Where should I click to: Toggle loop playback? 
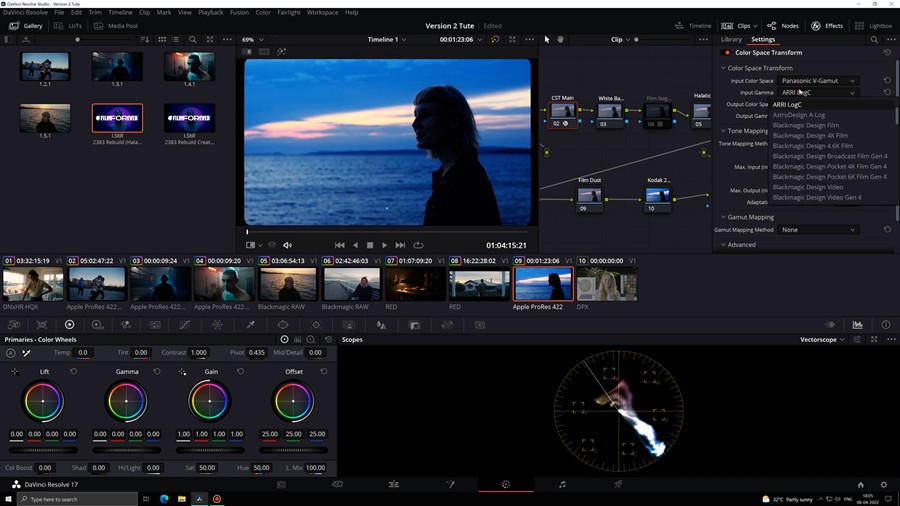(418, 246)
